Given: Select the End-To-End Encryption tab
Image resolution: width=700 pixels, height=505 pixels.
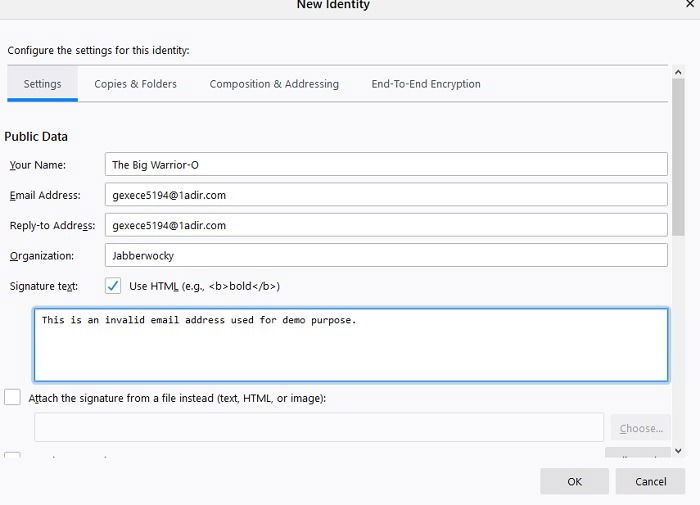Looking at the screenshot, I should pyautogui.click(x=426, y=84).
